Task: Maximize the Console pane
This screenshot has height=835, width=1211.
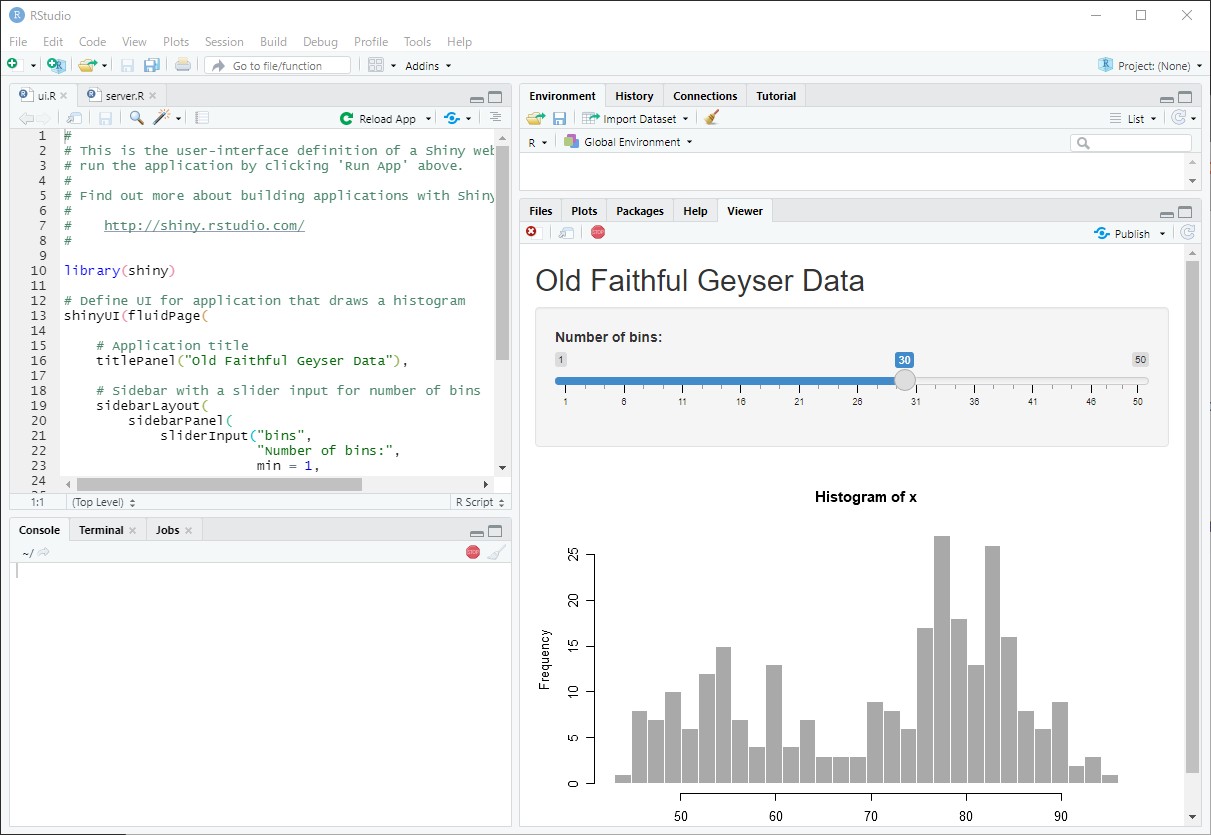Action: click(495, 531)
